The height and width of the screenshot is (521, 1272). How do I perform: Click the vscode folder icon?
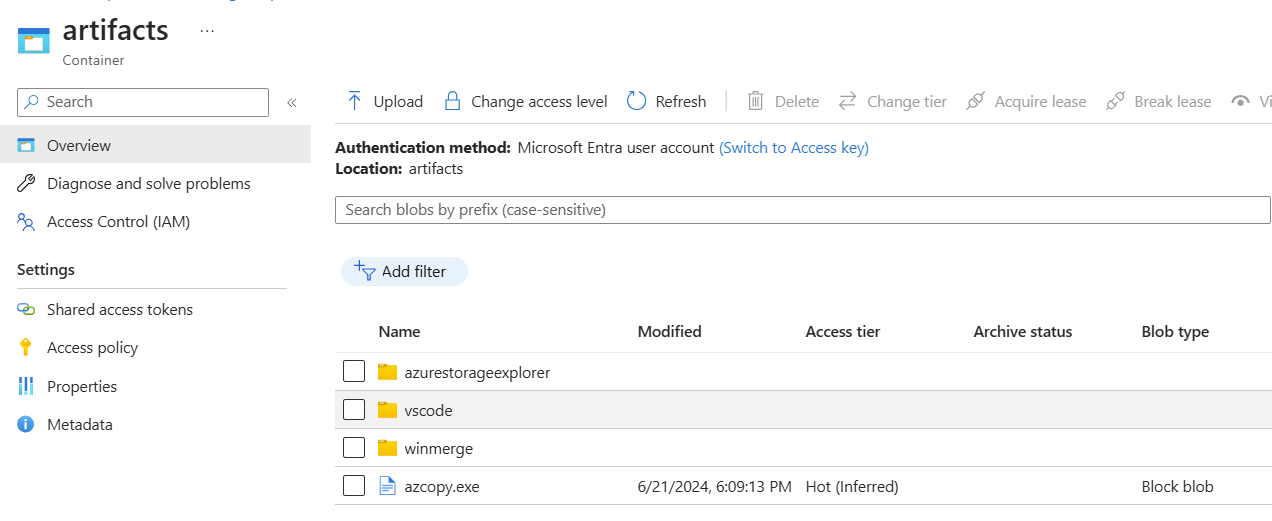click(388, 410)
